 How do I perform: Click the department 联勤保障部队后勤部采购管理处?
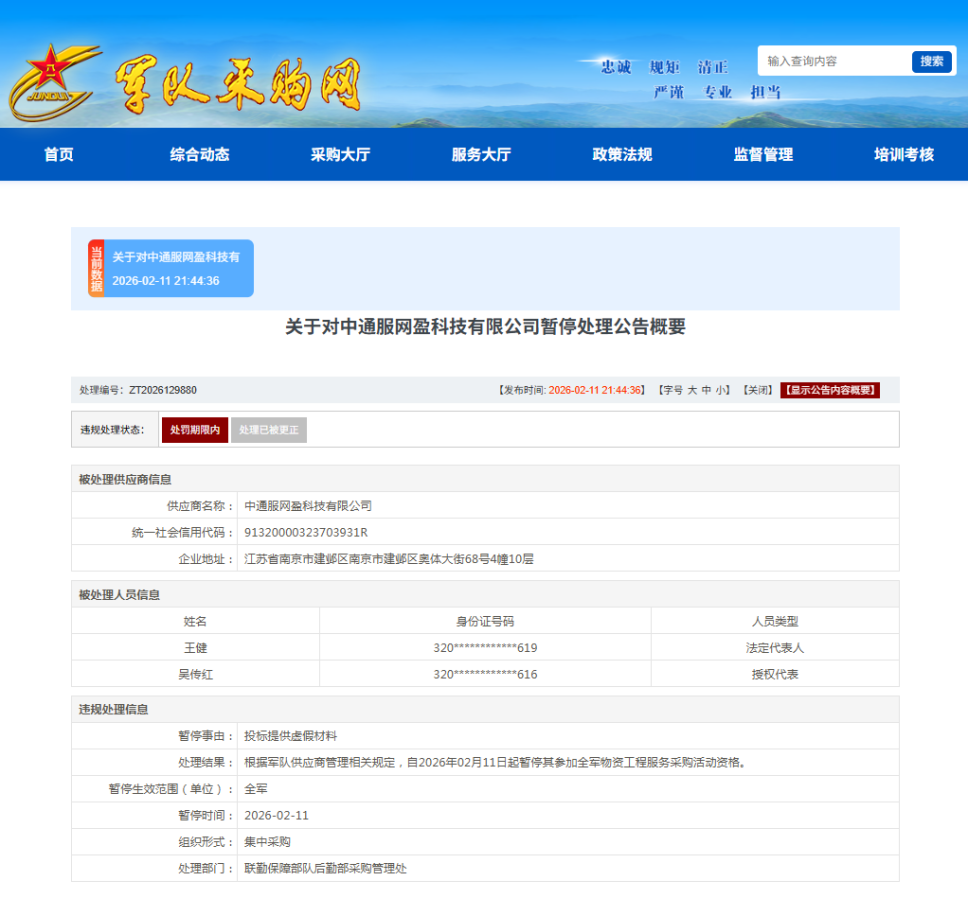(x=325, y=869)
